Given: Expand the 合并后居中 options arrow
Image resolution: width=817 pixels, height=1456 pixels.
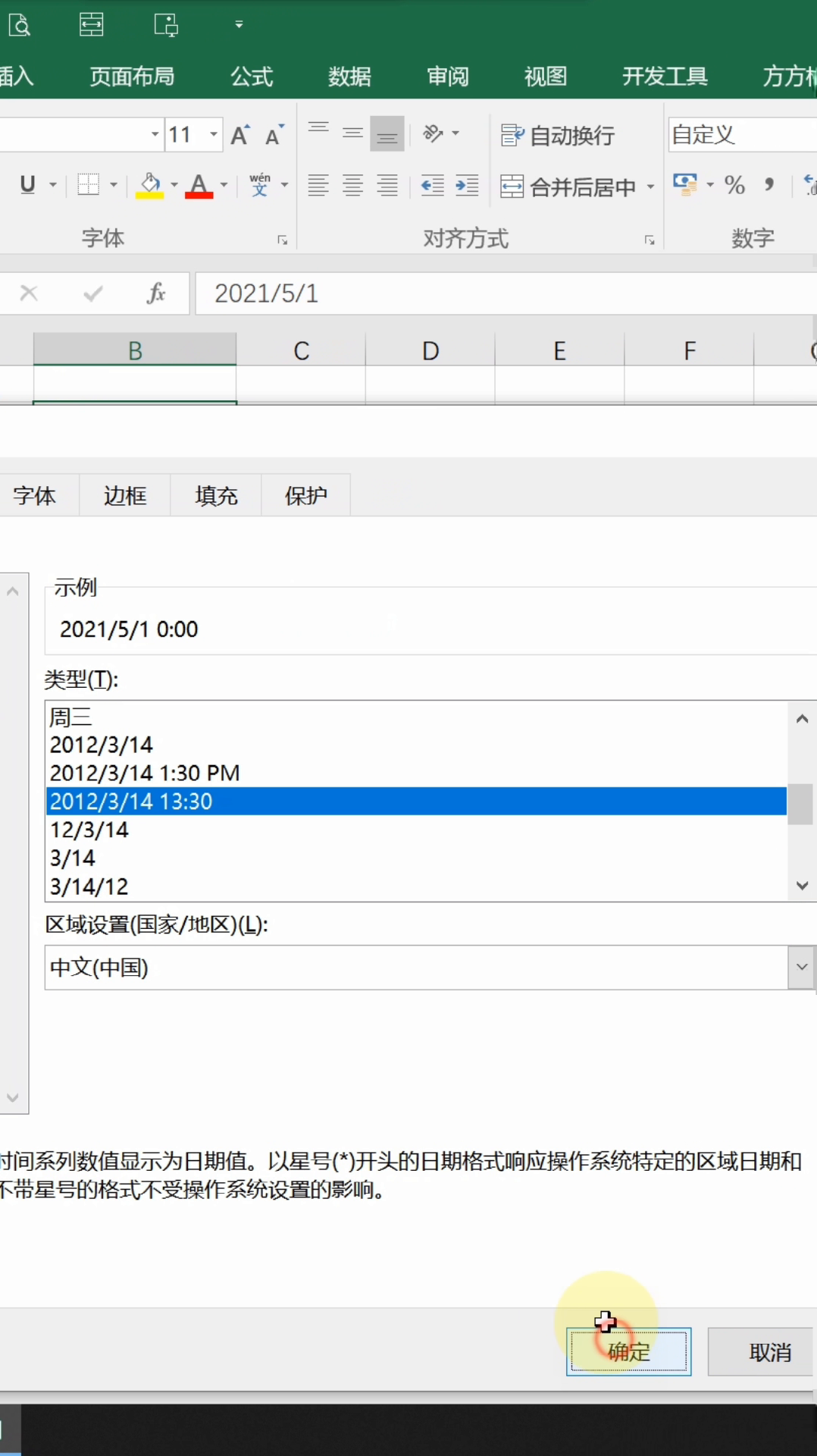Looking at the screenshot, I should (x=650, y=187).
